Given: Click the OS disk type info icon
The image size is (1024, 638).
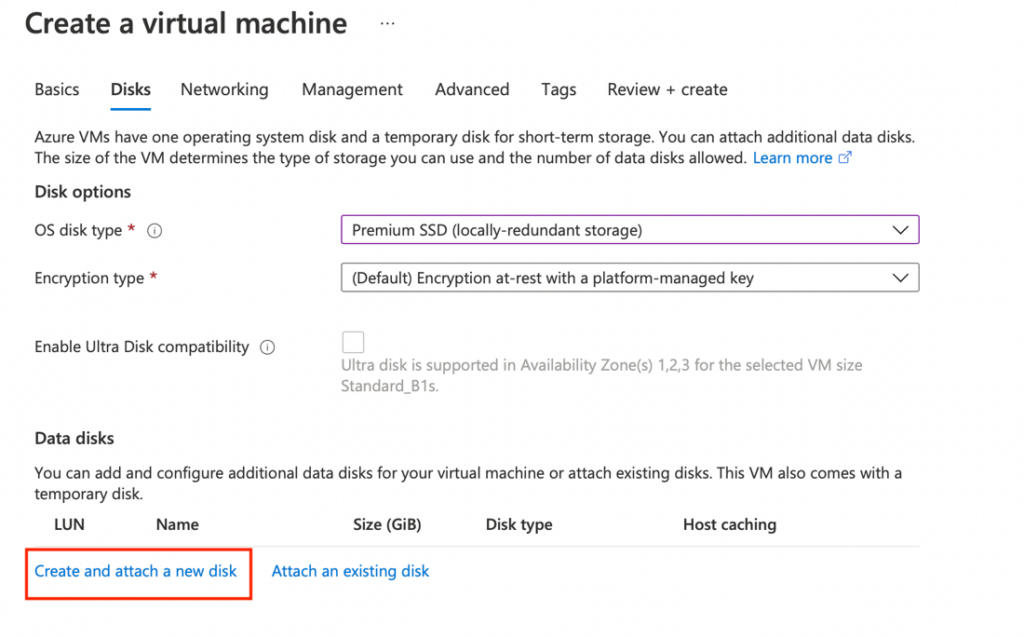Looking at the screenshot, I should [x=155, y=231].
